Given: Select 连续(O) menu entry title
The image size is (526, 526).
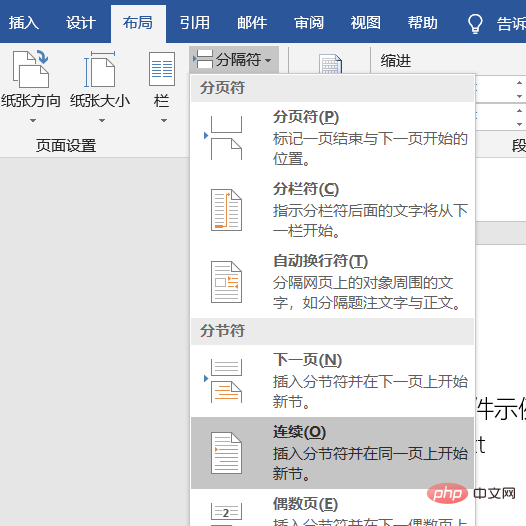Looking at the screenshot, I should coord(300,432).
